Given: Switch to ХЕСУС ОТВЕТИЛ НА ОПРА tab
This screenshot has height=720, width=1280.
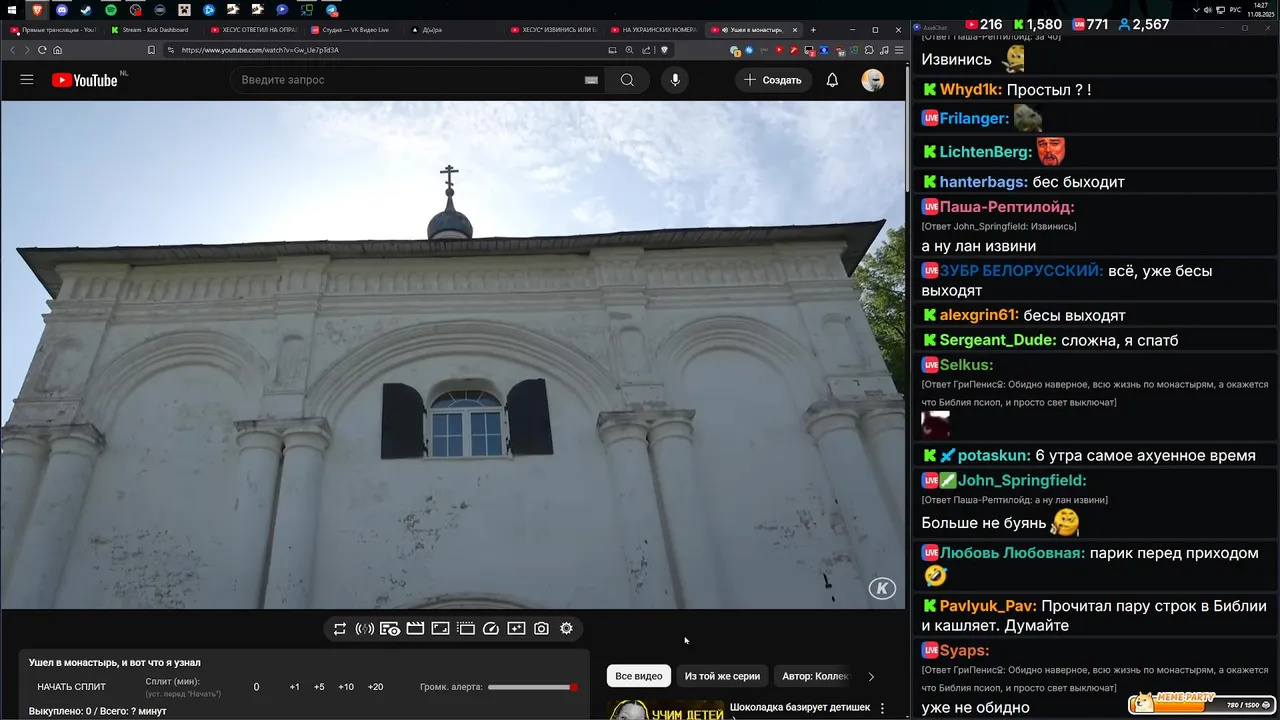Looking at the screenshot, I should point(253,30).
